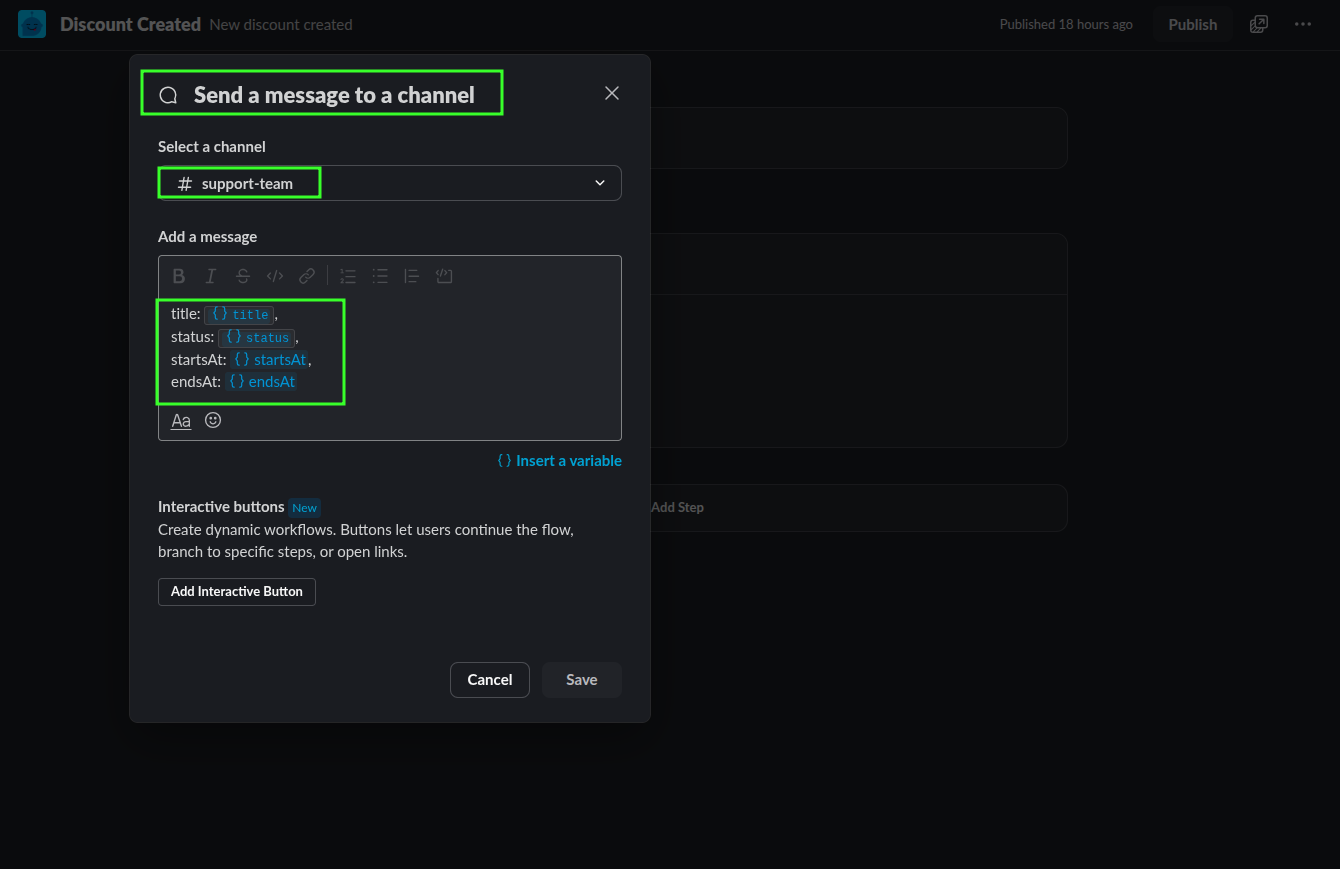1340x869 pixels.
Task: Click the startsAt variable token
Action: (x=270, y=359)
